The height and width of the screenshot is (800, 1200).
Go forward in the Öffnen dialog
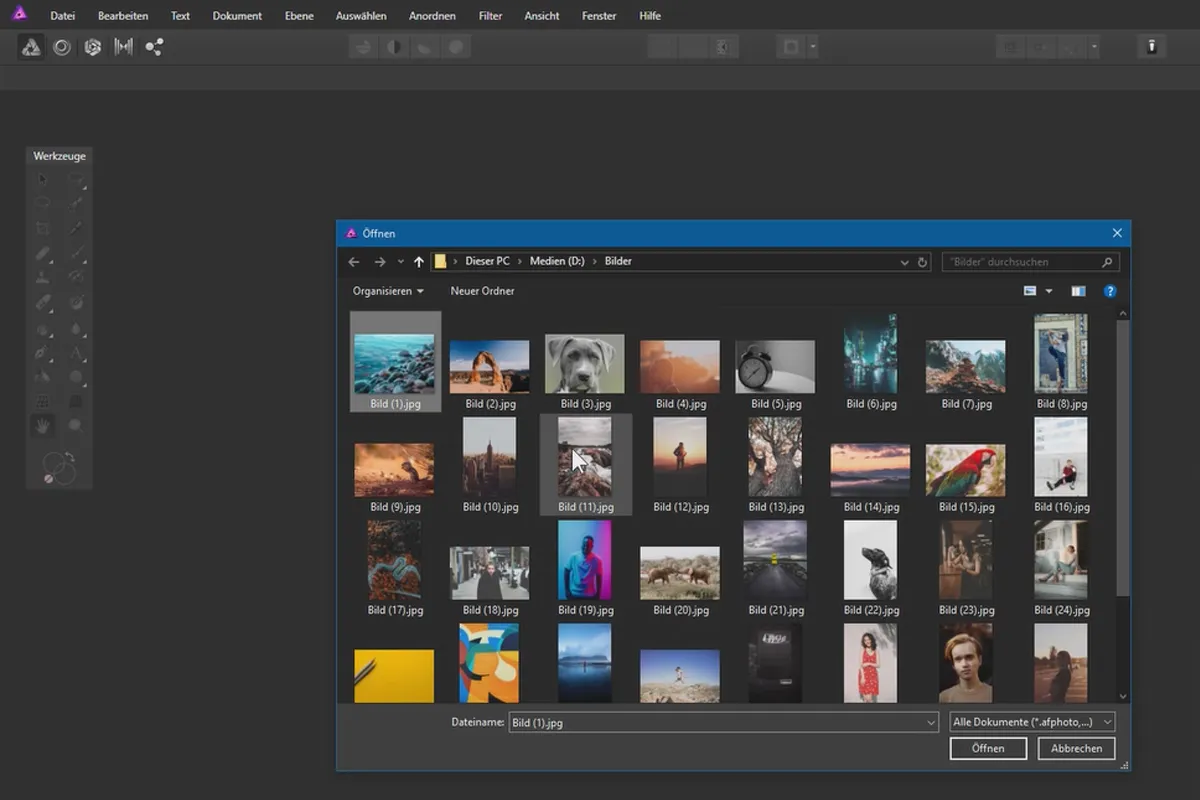click(x=380, y=262)
